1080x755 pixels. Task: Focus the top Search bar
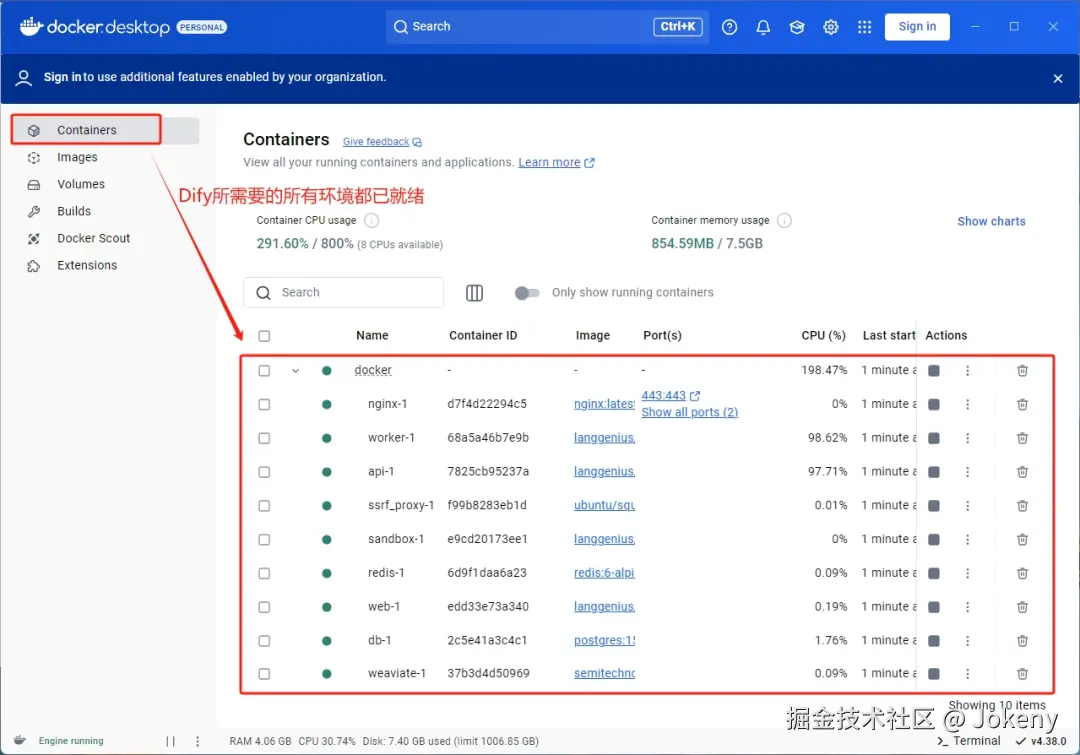[548, 27]
